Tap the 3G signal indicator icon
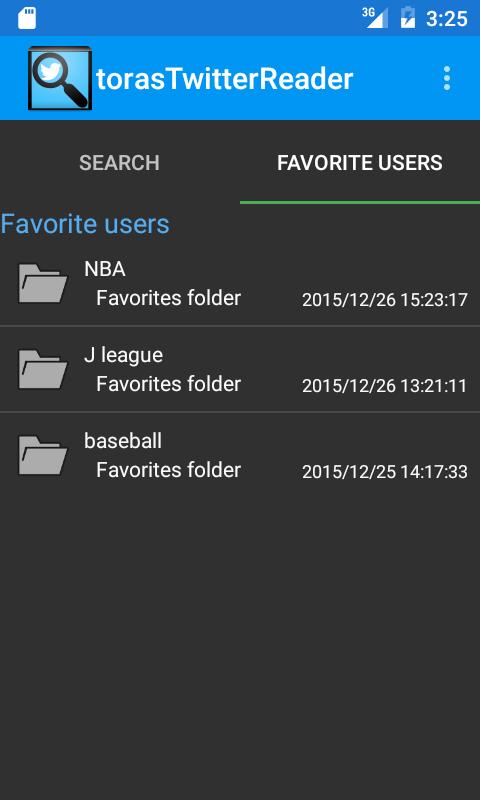Viewport: 480px width, 800px height. point(375,18)
